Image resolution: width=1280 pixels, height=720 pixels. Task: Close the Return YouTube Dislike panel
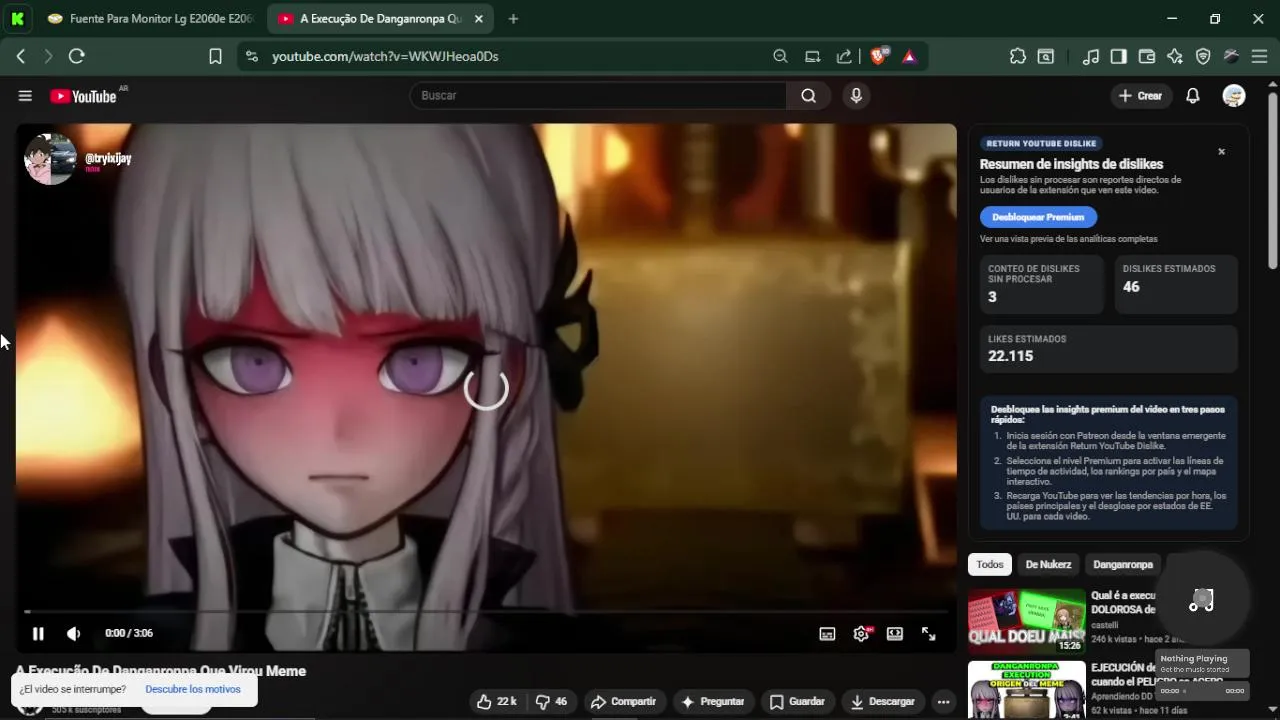pyautogui.click(x=1221, y=152)
